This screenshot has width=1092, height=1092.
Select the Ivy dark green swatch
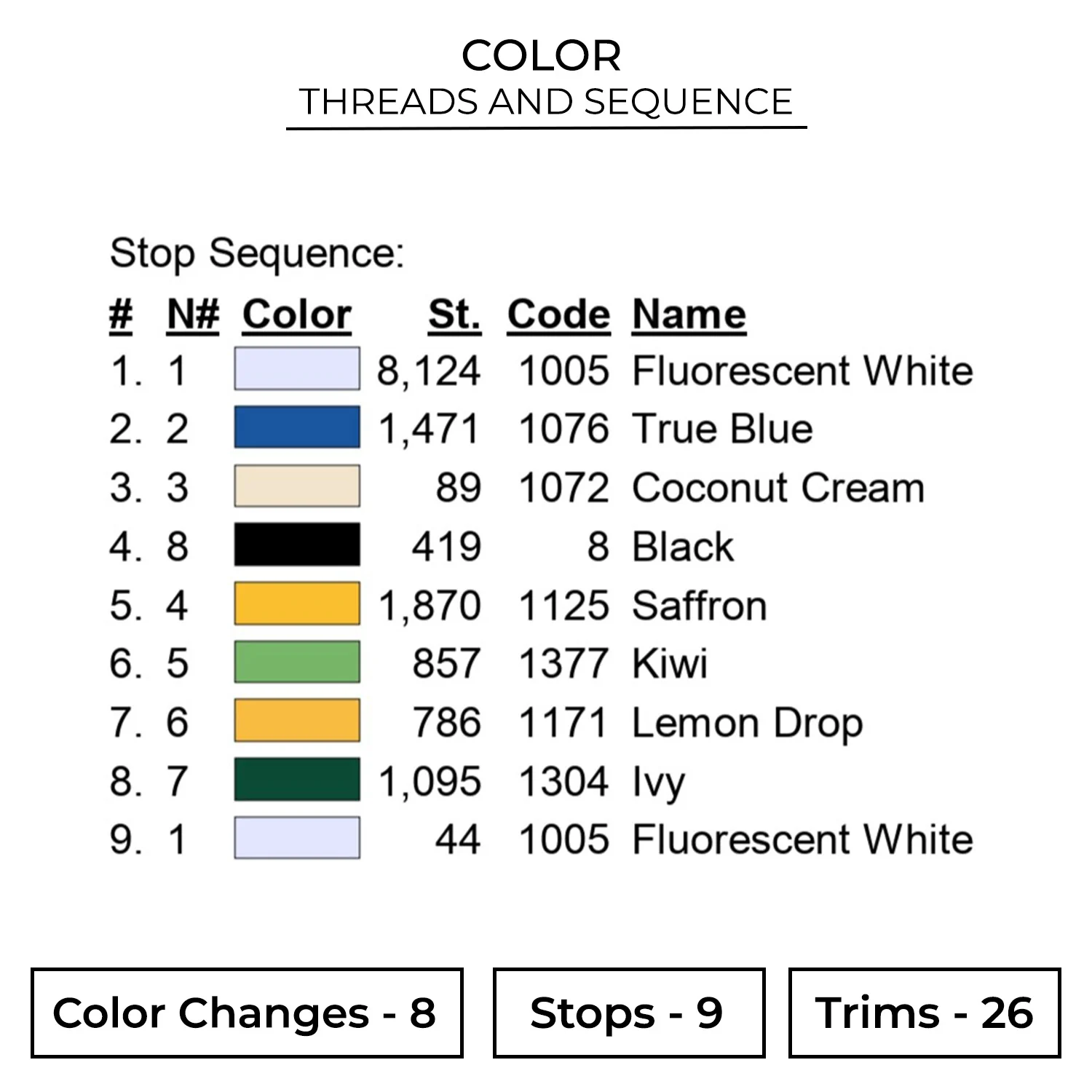click(x=297, y=780)
